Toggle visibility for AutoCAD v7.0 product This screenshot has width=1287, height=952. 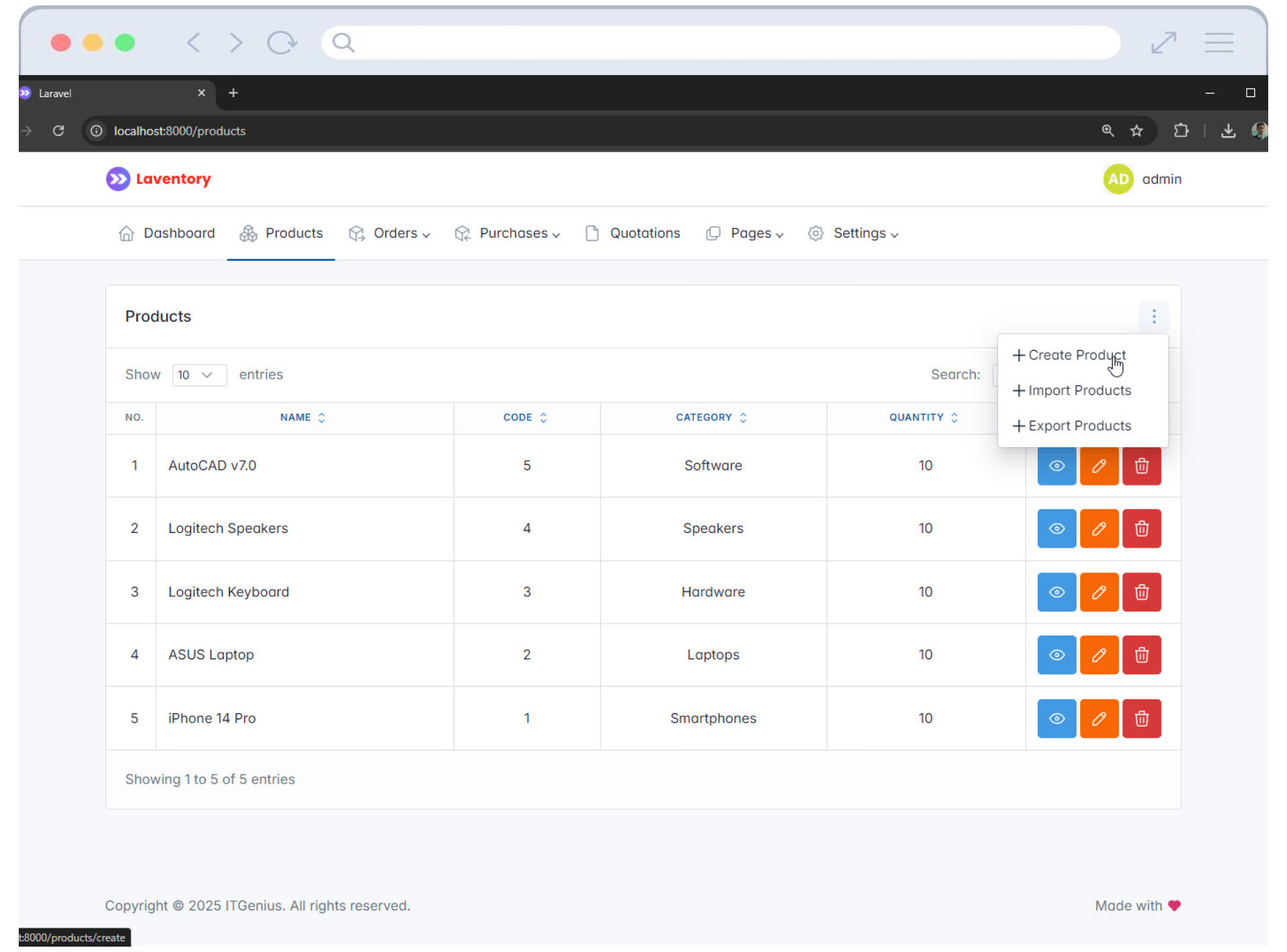click(x=1056, y=465)
